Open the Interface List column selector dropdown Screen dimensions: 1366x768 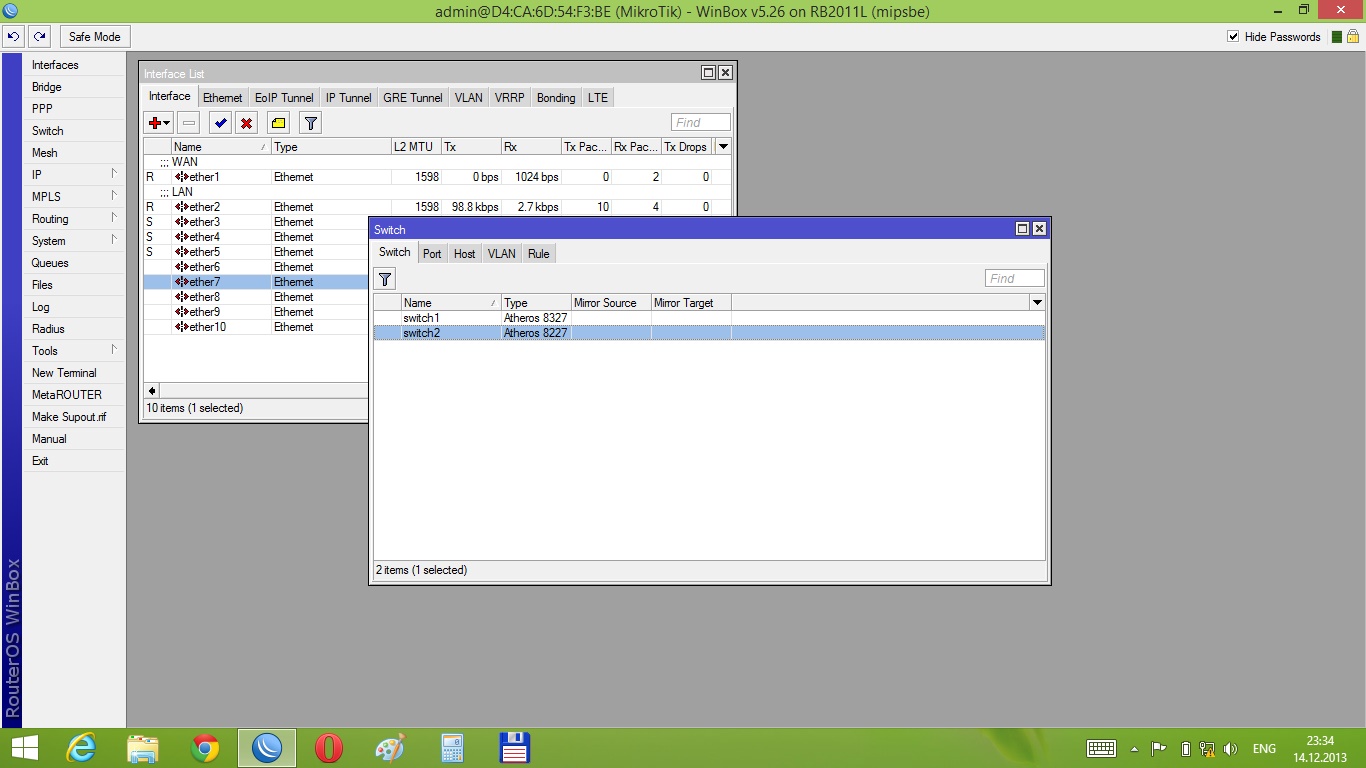pyautogui.click(x=724, y=147)
